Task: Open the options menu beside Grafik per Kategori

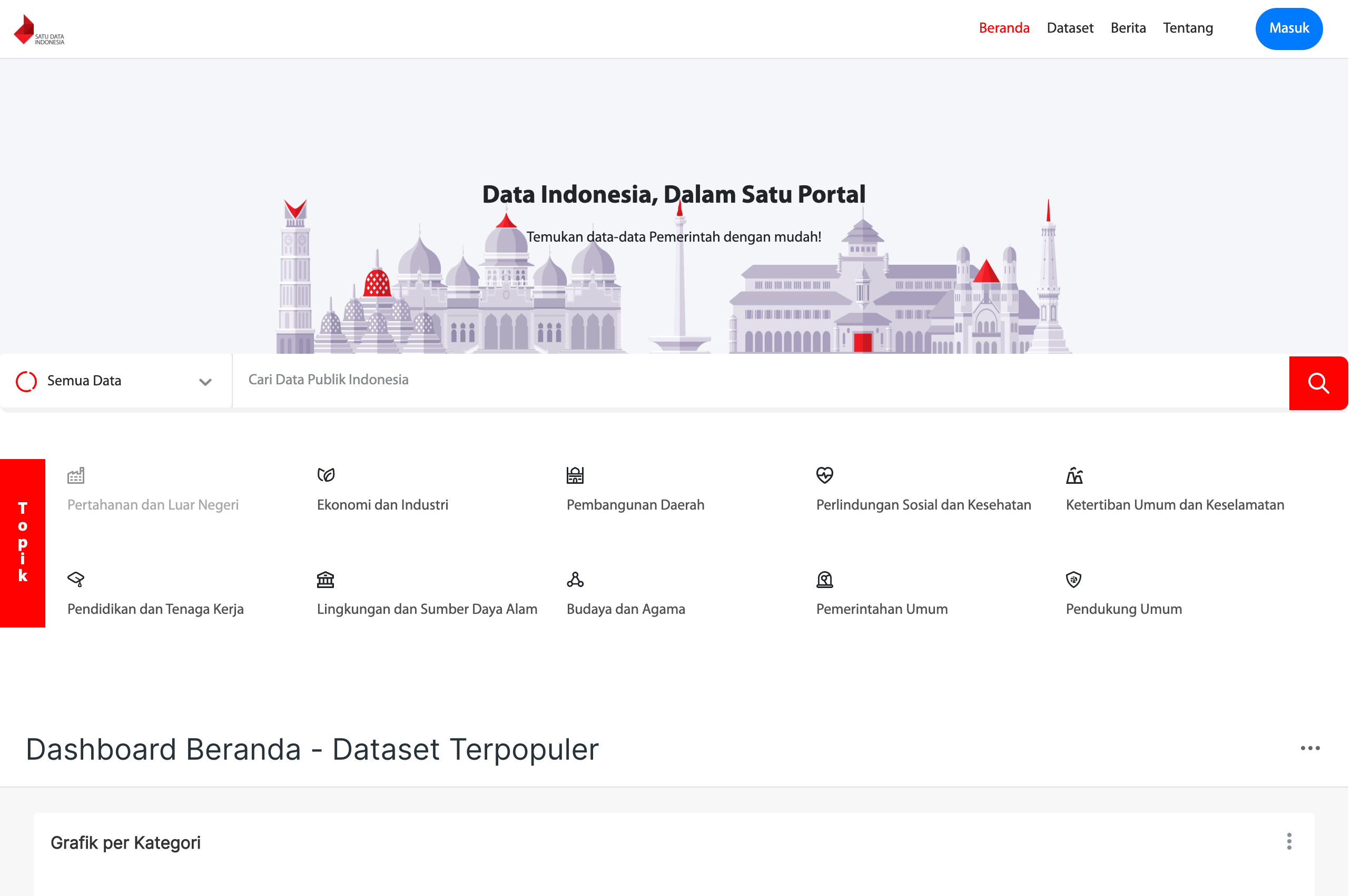Action: tap(1288, 841)
